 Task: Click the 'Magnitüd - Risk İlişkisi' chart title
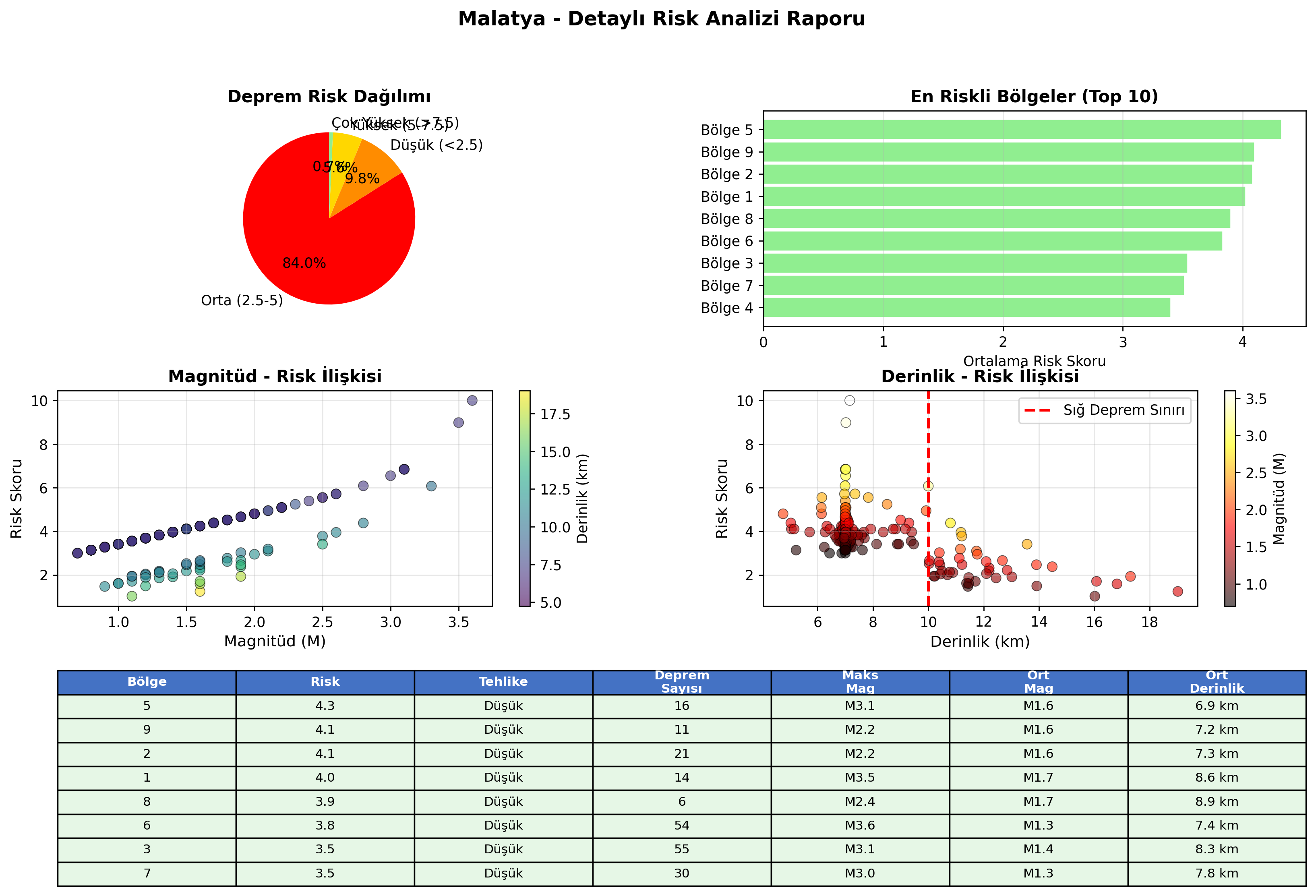click(275, 376)
